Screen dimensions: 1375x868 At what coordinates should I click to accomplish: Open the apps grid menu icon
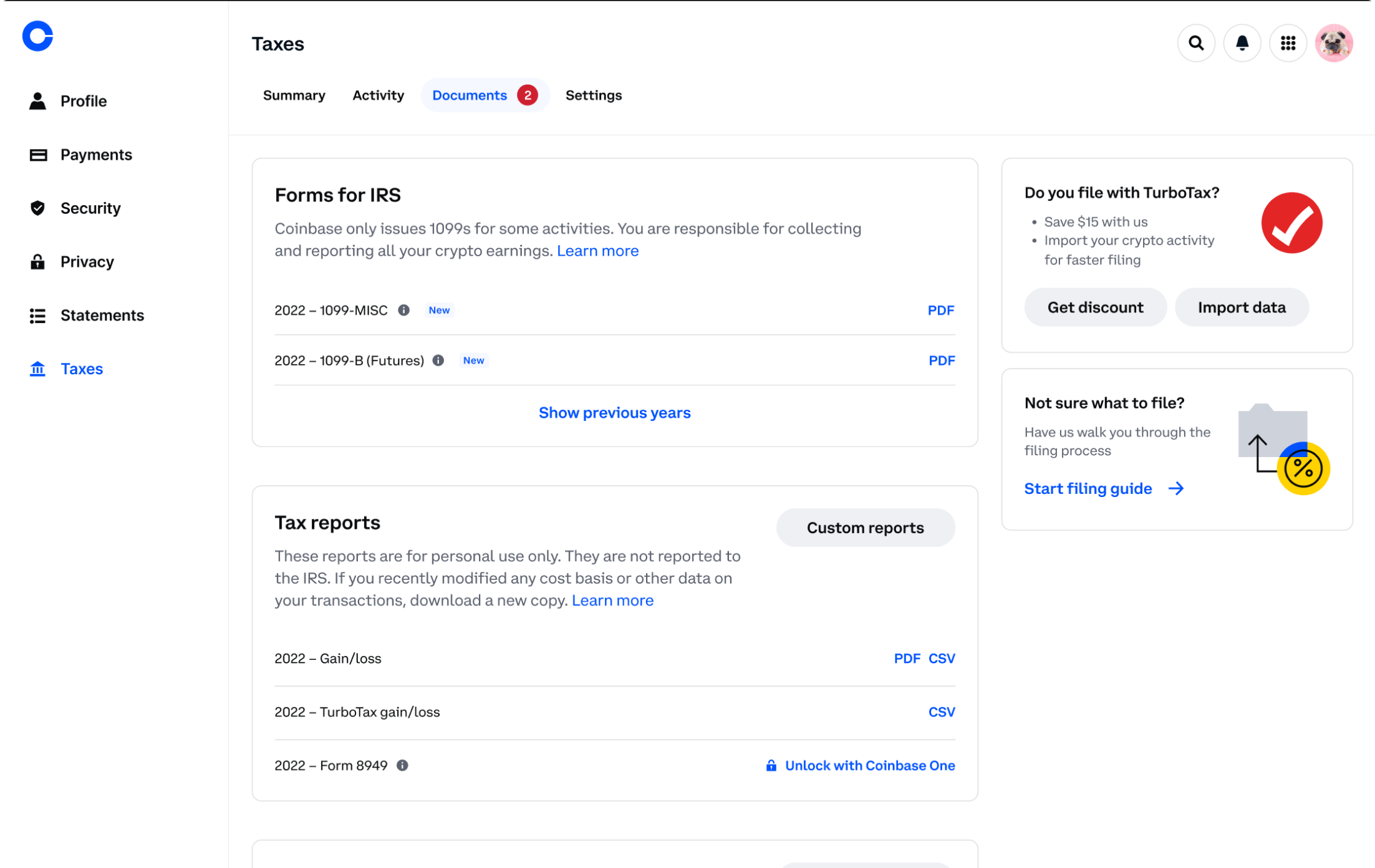[1288, 43]
